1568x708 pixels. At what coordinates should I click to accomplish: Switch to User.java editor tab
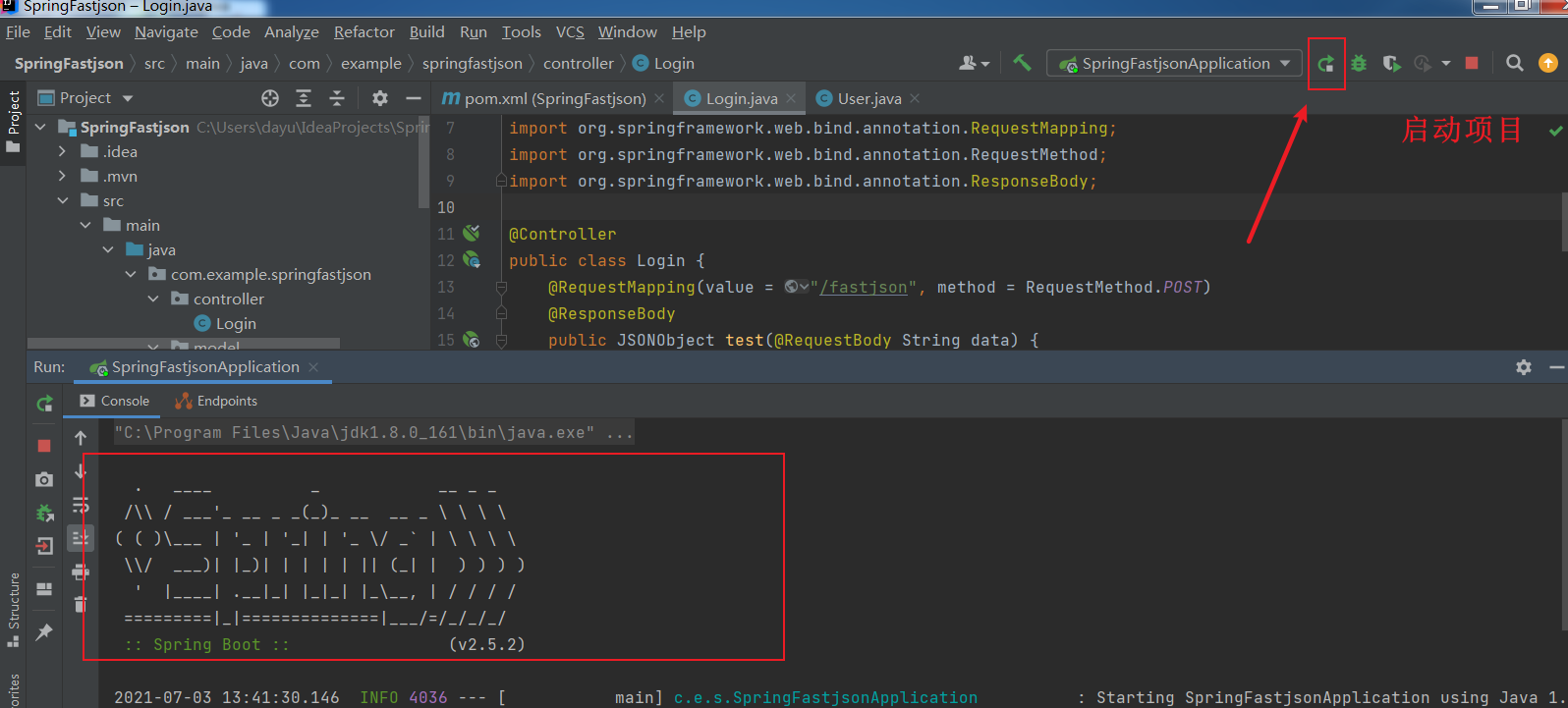click(x=869, y=98)
